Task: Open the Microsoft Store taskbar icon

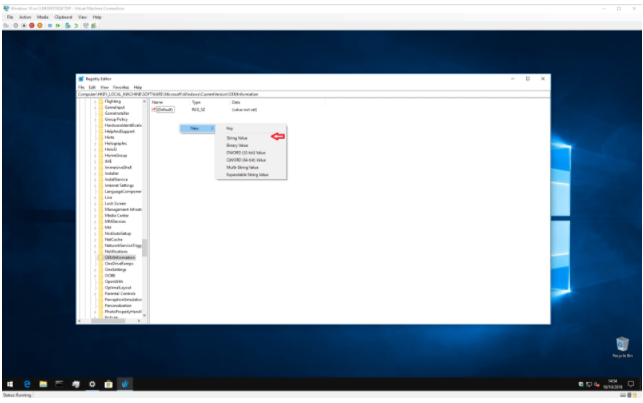Action: point(108,384)
